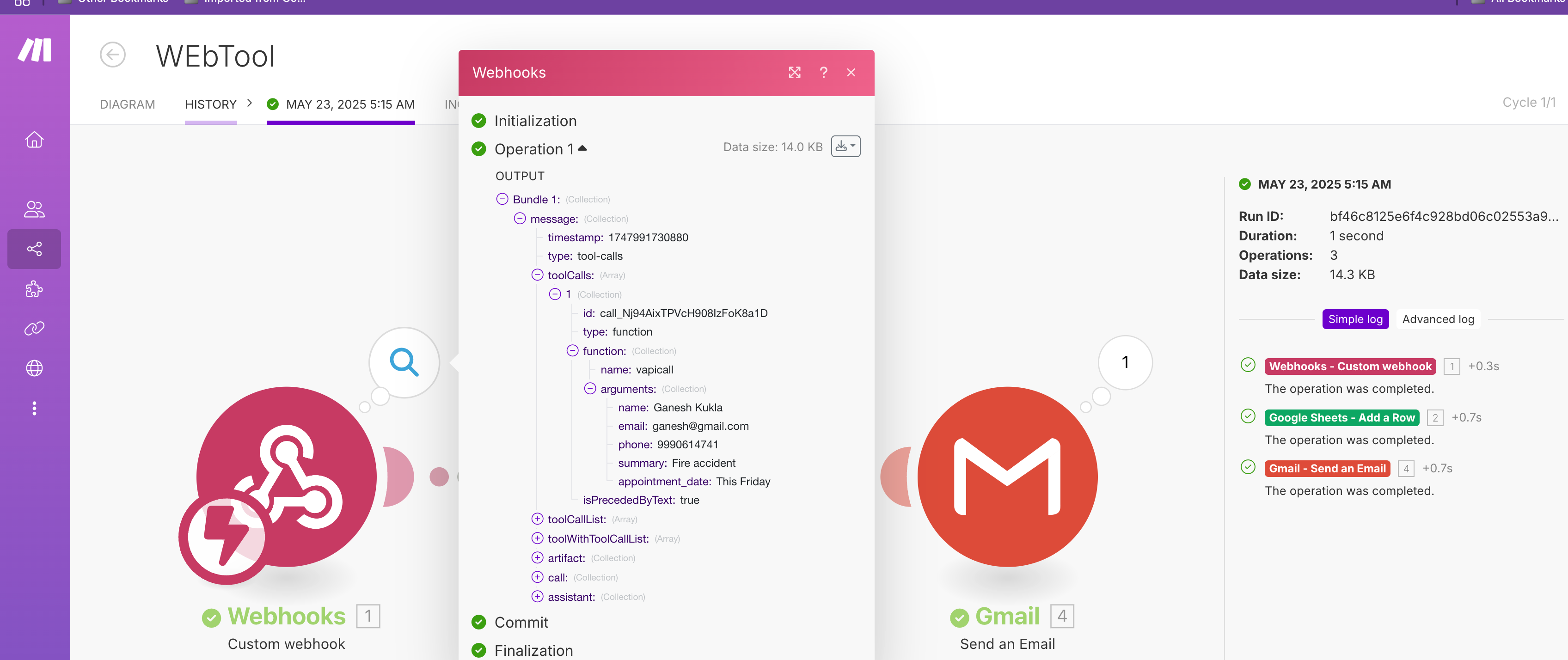Open the three-dot More menu in sidebar
1568x660 pixels.
pos(35,408)
